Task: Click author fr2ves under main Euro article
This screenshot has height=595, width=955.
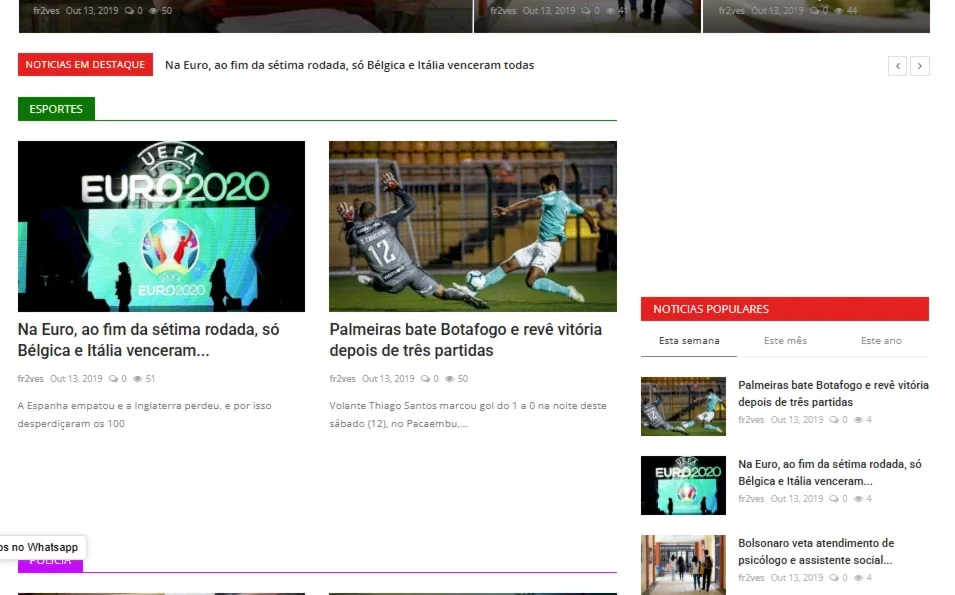Action: click(30, 379)
